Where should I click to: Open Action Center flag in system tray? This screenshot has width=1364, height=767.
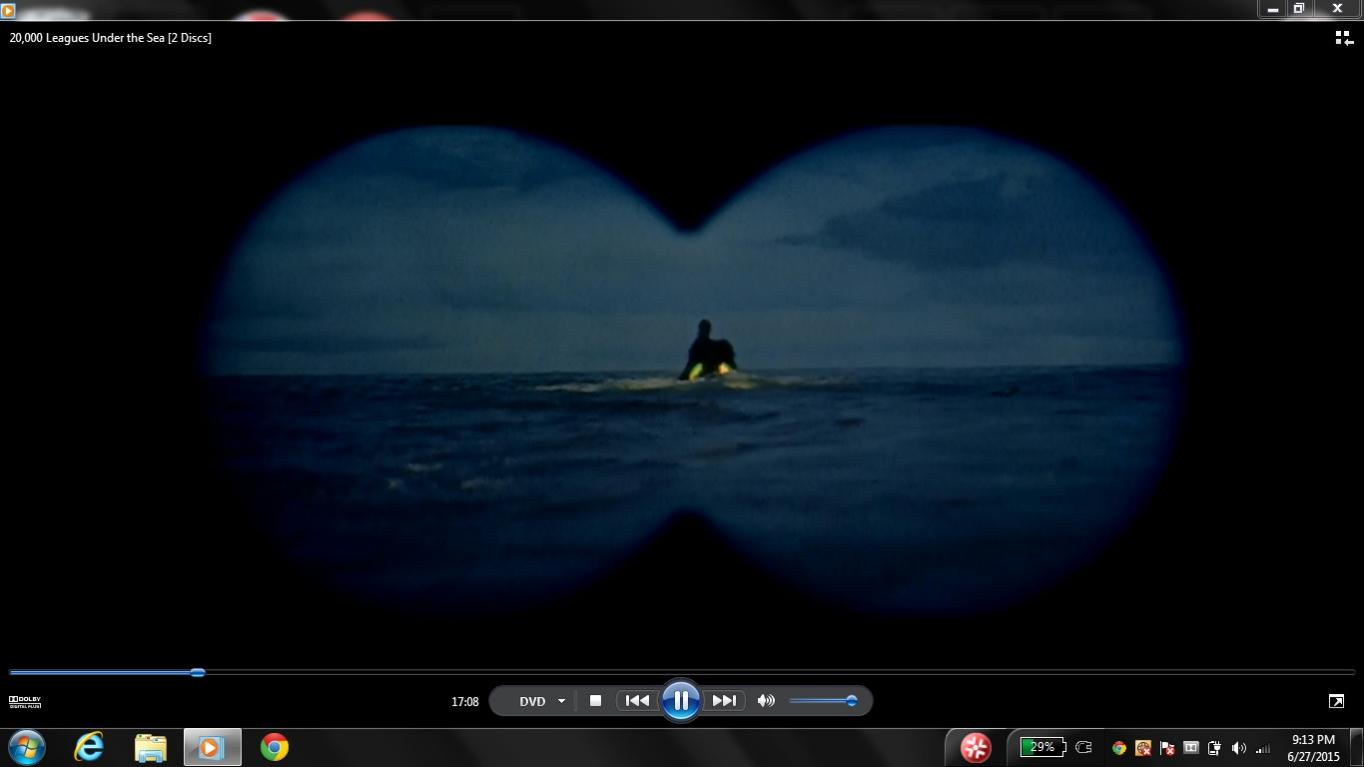pyautogui.click(x=1166, y=748)
